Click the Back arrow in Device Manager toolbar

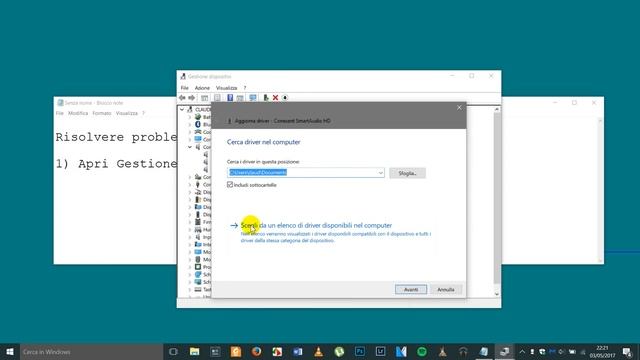click(x=182, y=98)
